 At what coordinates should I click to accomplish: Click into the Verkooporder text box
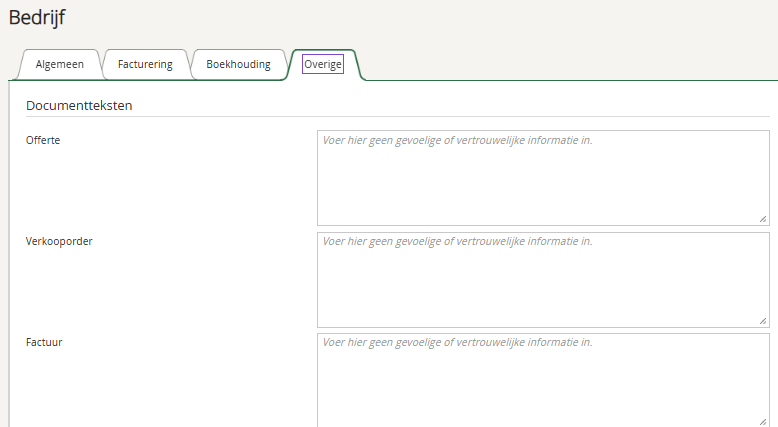(543, 287)
